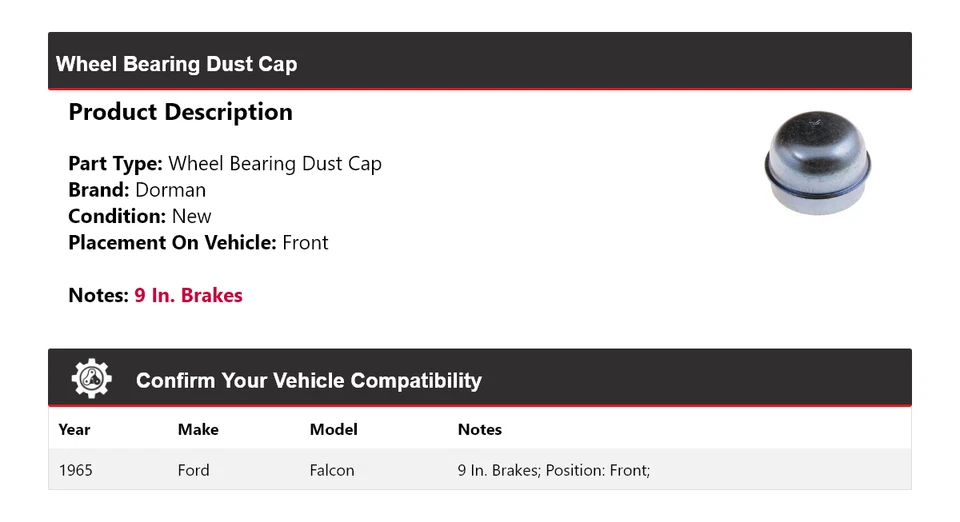Viewport: 960px width, 522px height.
Task: Click Placement On Vehicle Front value
Action: [305, 242]
